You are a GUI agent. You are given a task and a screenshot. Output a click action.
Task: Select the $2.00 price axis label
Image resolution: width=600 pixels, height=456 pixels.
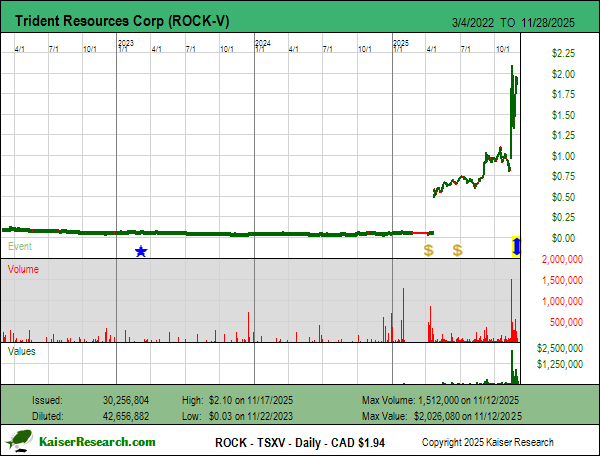coord(563,74)
